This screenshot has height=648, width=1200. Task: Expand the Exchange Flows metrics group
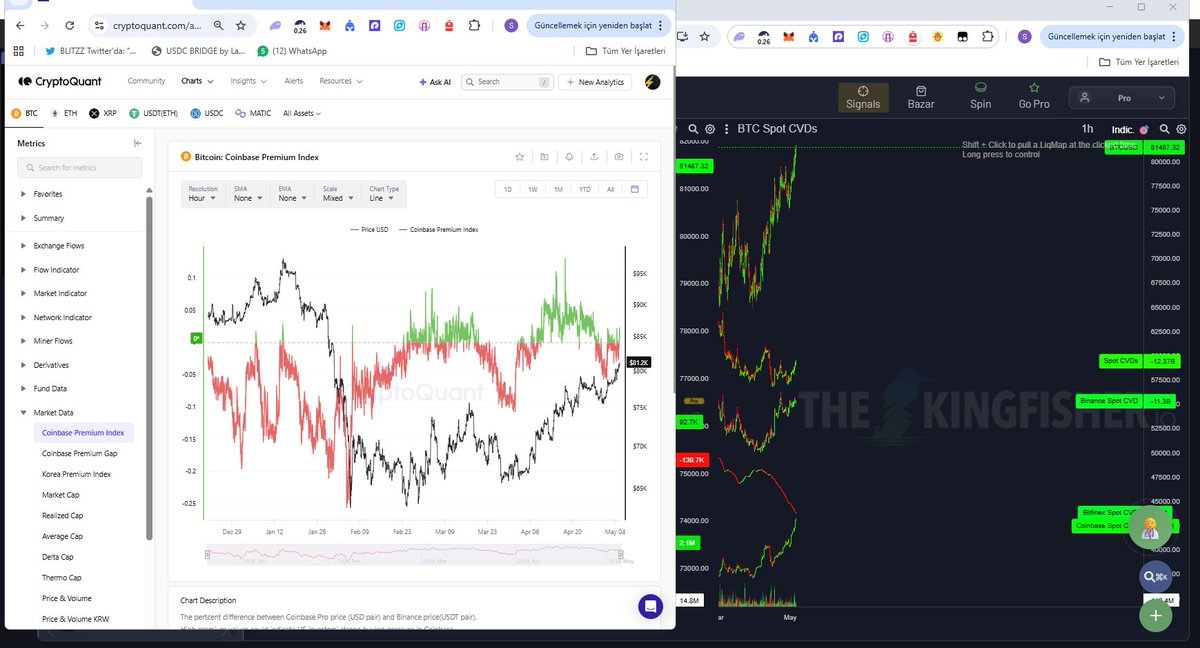(x=59, y=245)
